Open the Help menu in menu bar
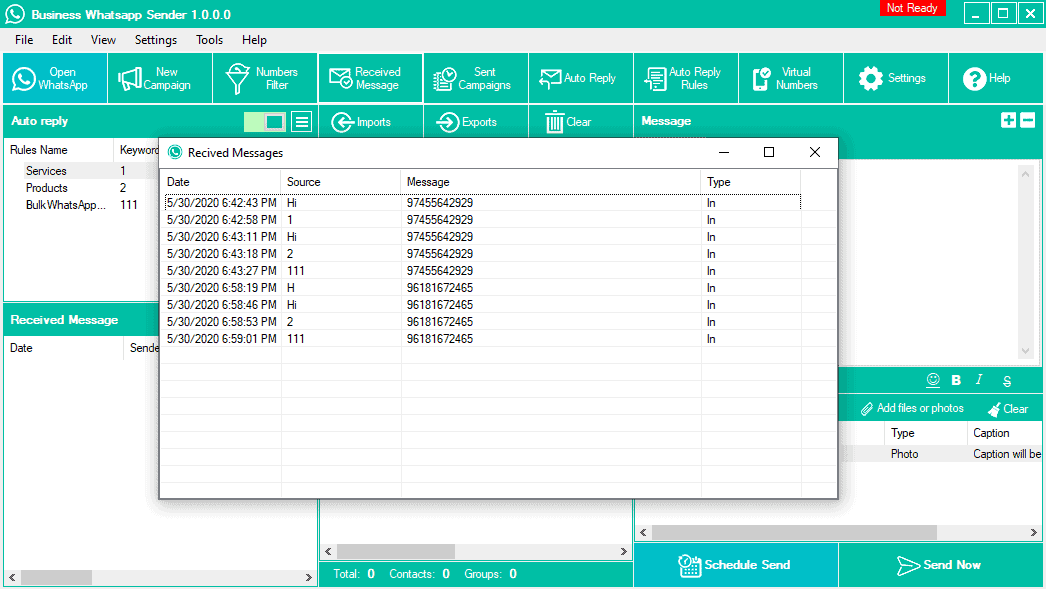 (x=254, y=40)
